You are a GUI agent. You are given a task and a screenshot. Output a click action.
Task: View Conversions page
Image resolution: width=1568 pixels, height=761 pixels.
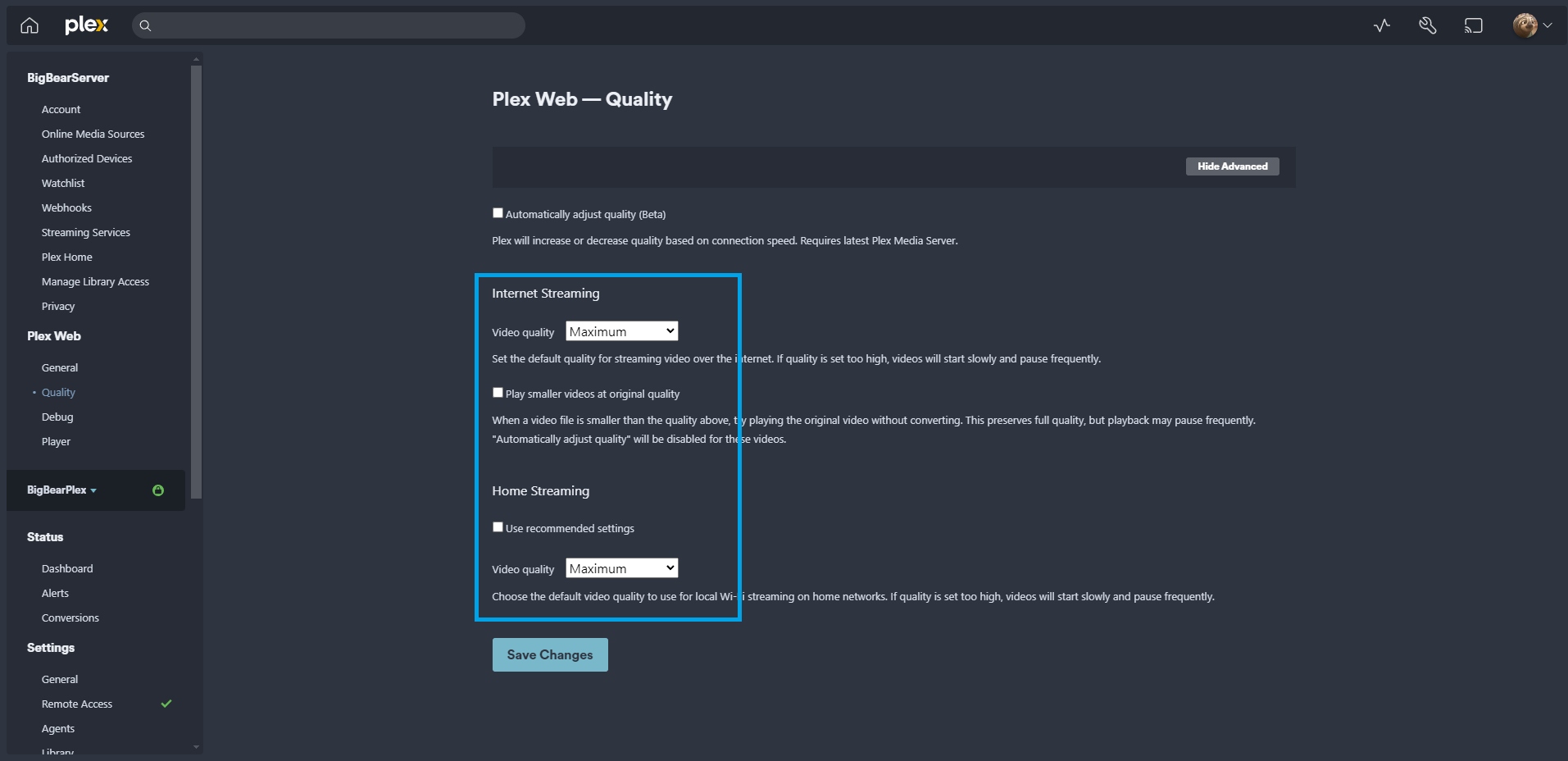70,617
